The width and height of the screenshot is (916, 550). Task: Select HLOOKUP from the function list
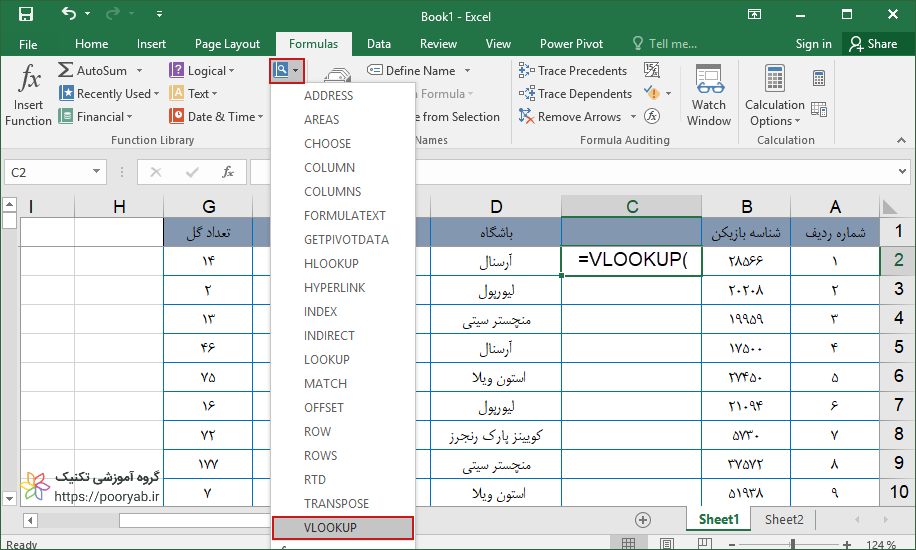[x=343, y=264]
